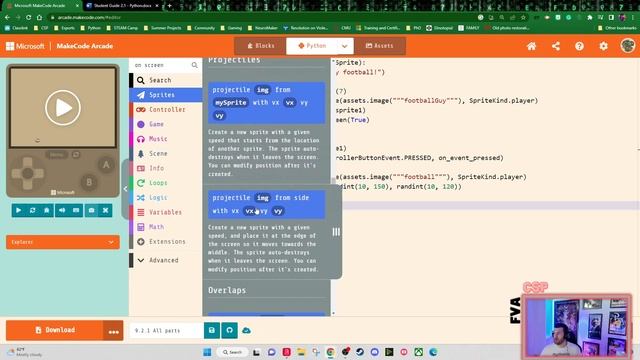The width and height of the screenshot is (640, 360).
Task: Open more download options ellipsis button
Action: click(113, 331)
